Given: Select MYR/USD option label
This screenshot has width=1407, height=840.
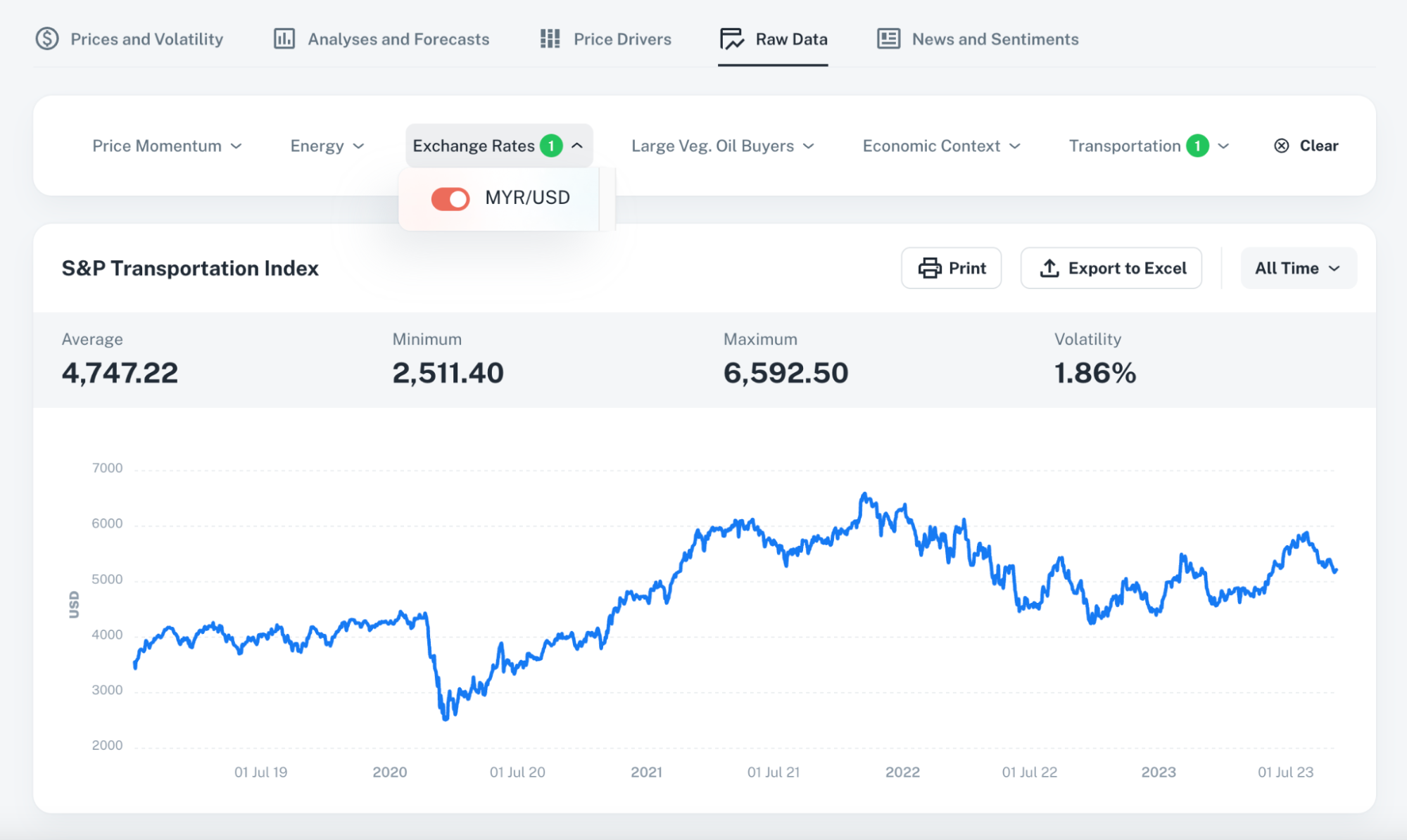Looking at the screenshot, I should coord(528,198).
